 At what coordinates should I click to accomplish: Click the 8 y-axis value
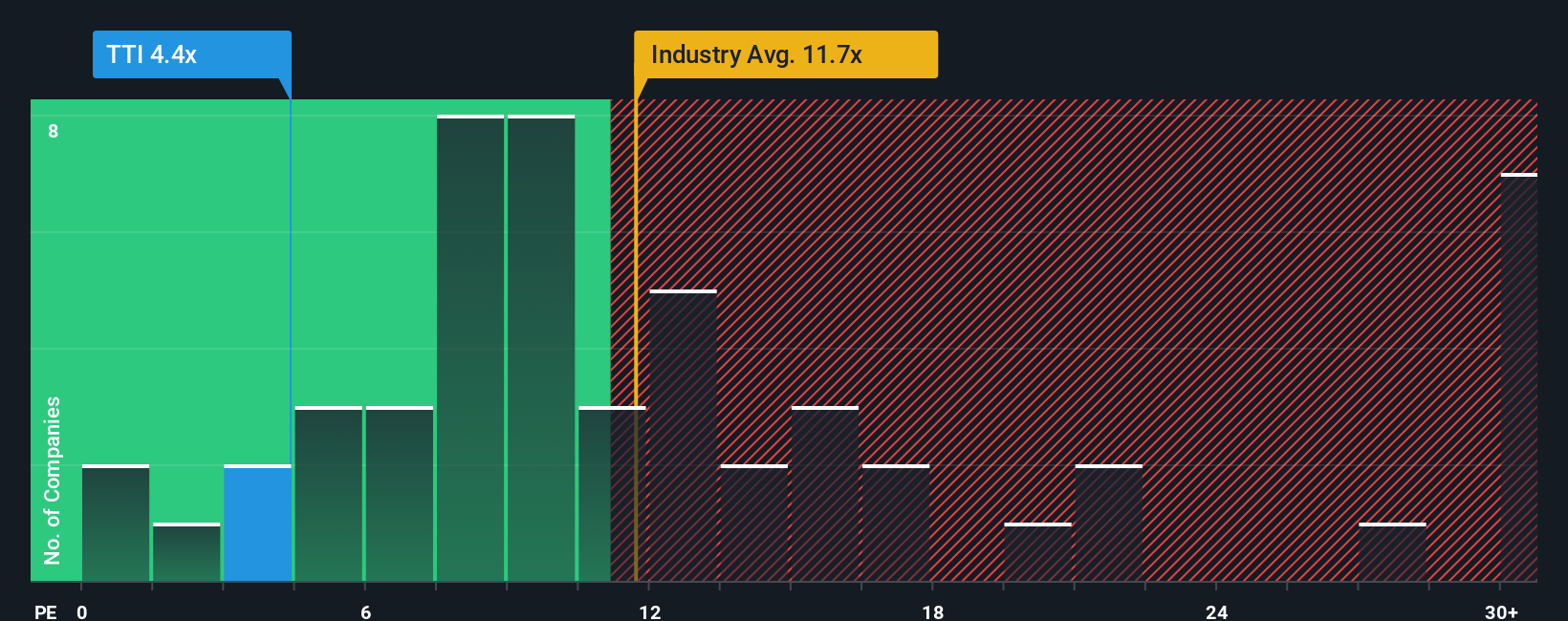(54, 131)
